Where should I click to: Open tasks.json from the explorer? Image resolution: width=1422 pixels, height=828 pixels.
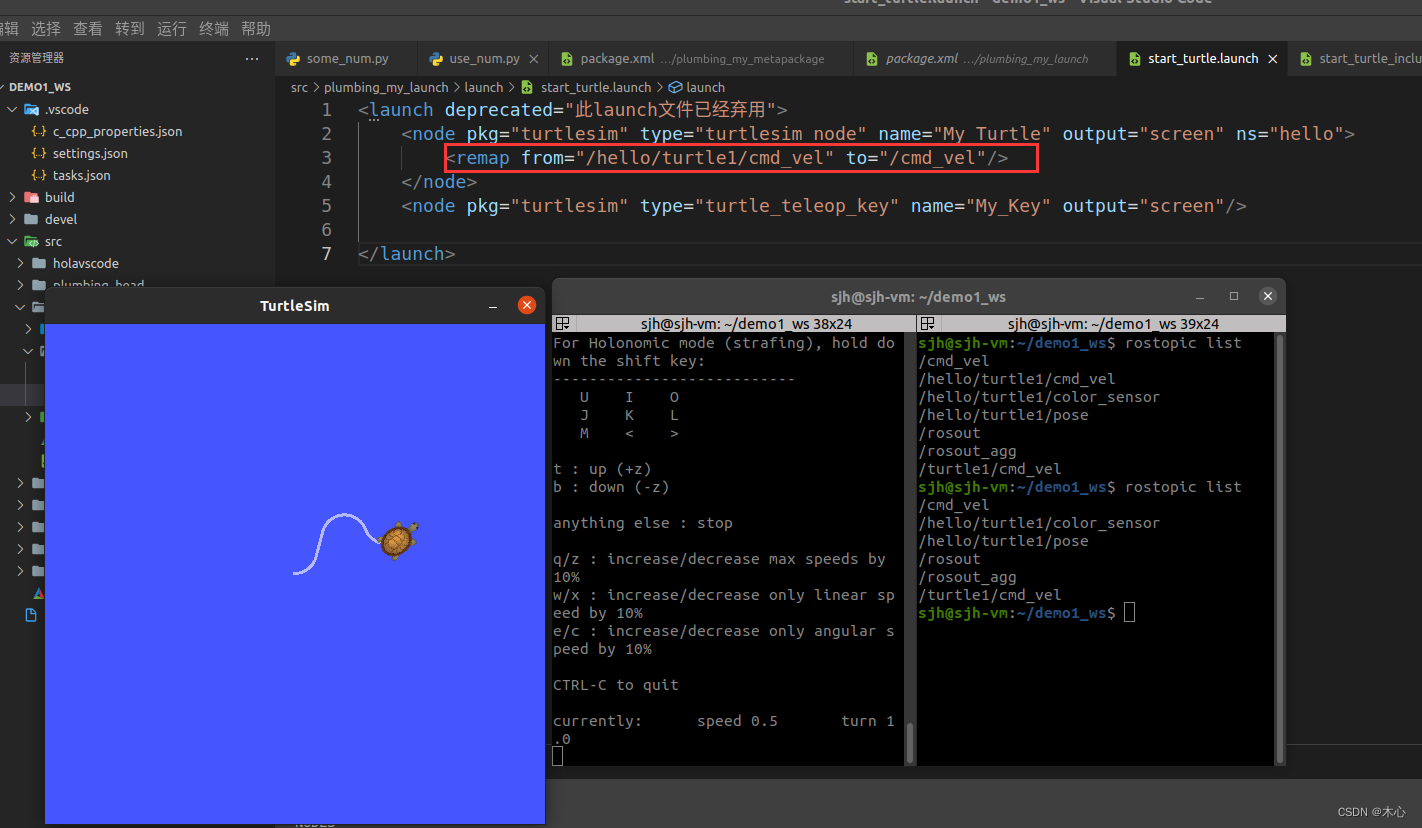point(81,176)
